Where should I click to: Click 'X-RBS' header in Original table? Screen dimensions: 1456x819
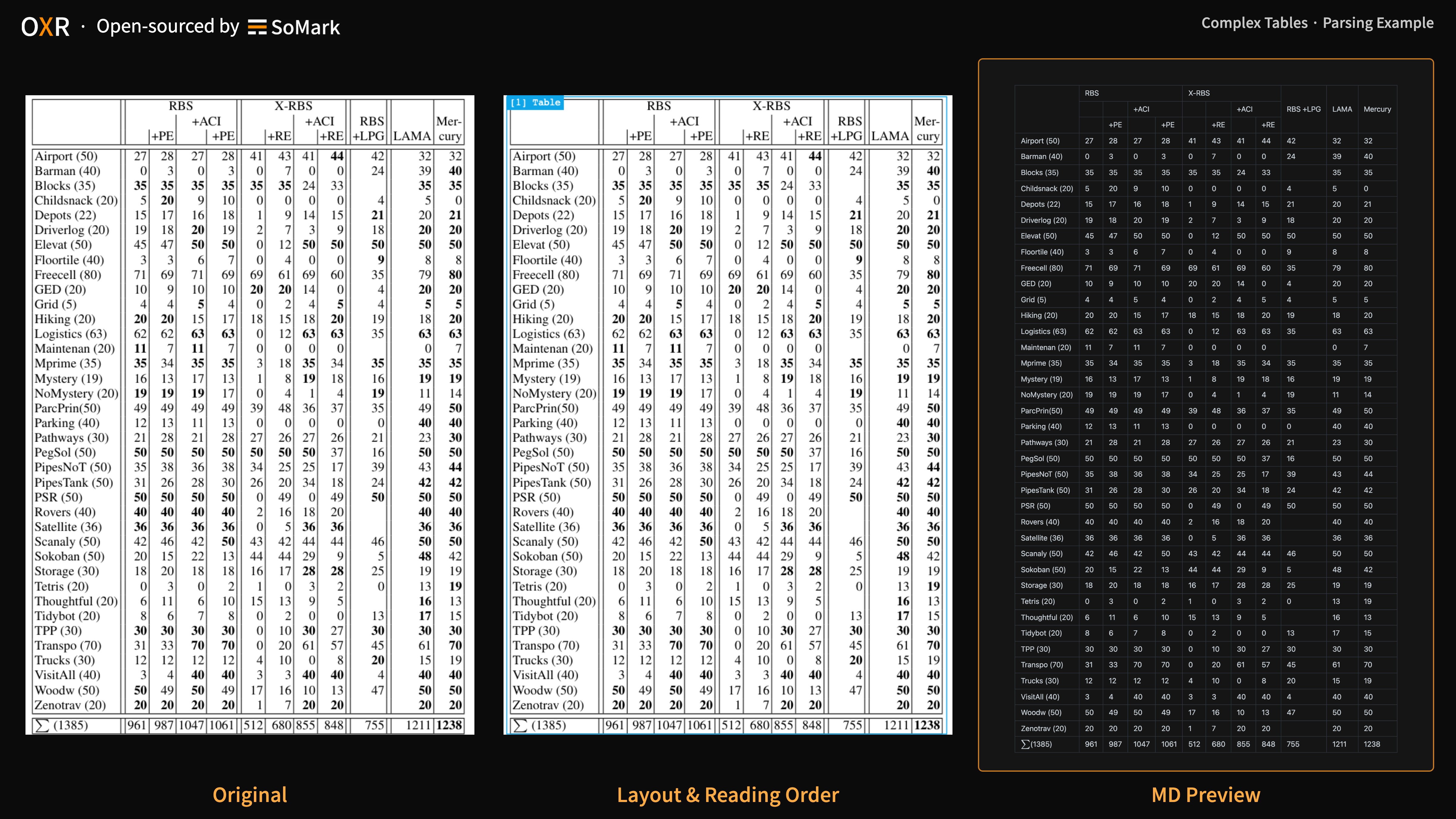293,106
